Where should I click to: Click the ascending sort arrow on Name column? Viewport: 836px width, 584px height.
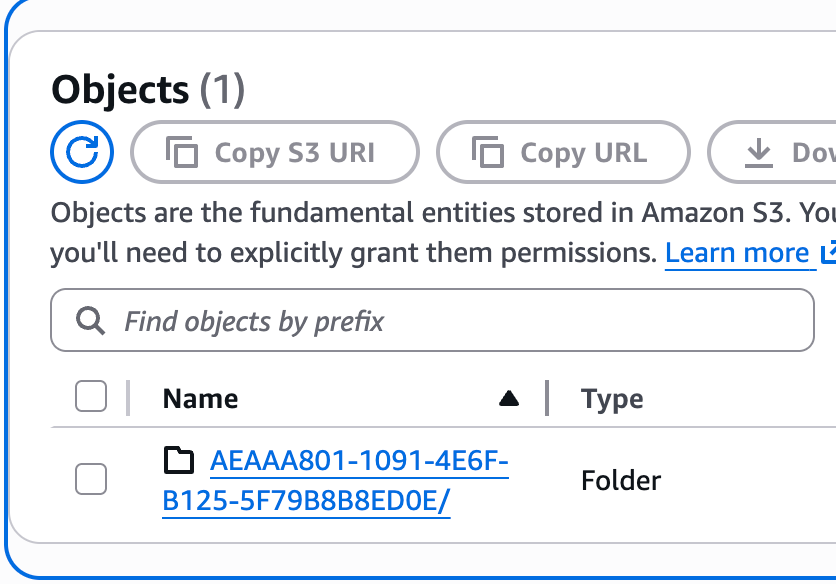(509, 399)
